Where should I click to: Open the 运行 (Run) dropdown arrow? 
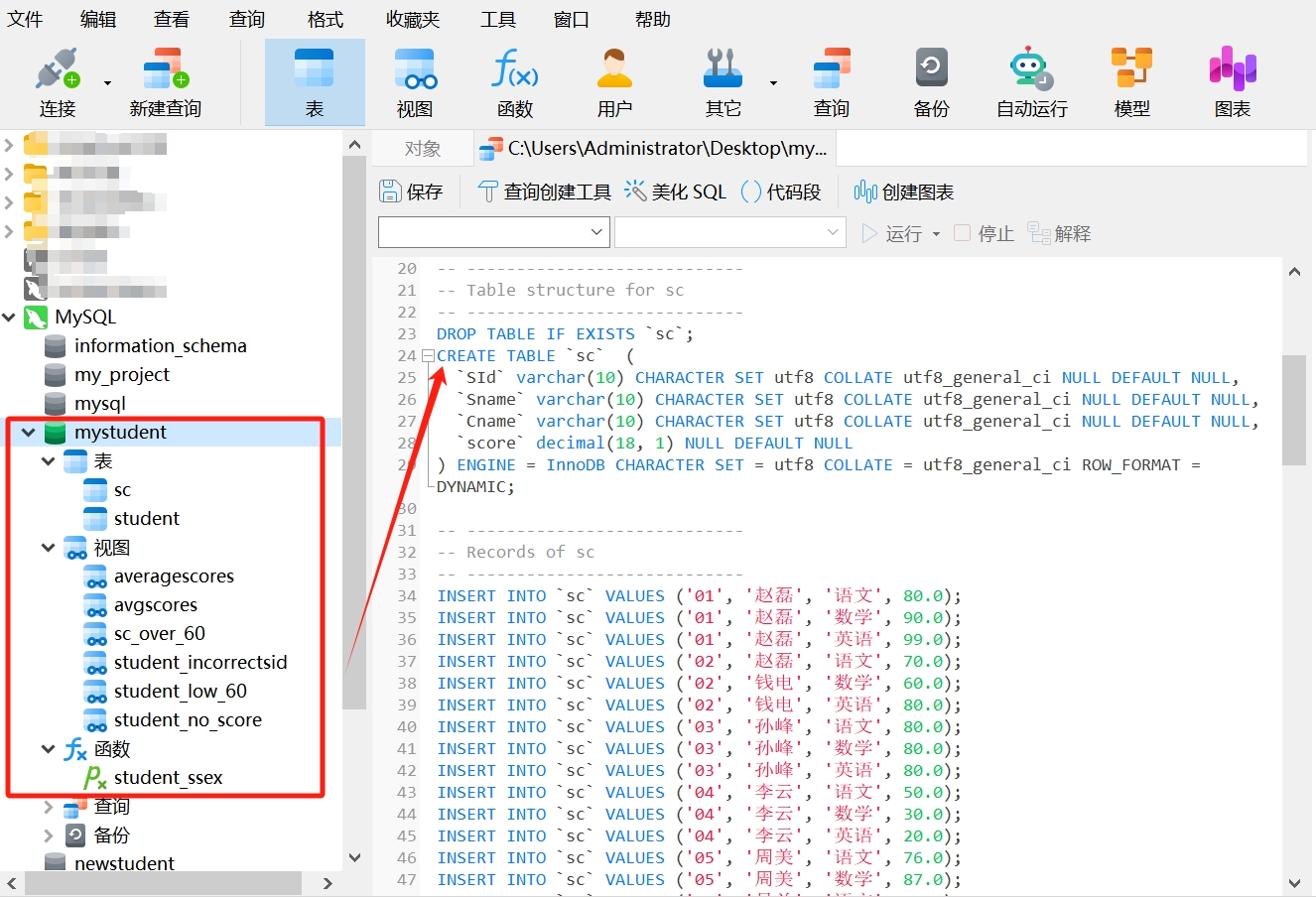(936, 234)
